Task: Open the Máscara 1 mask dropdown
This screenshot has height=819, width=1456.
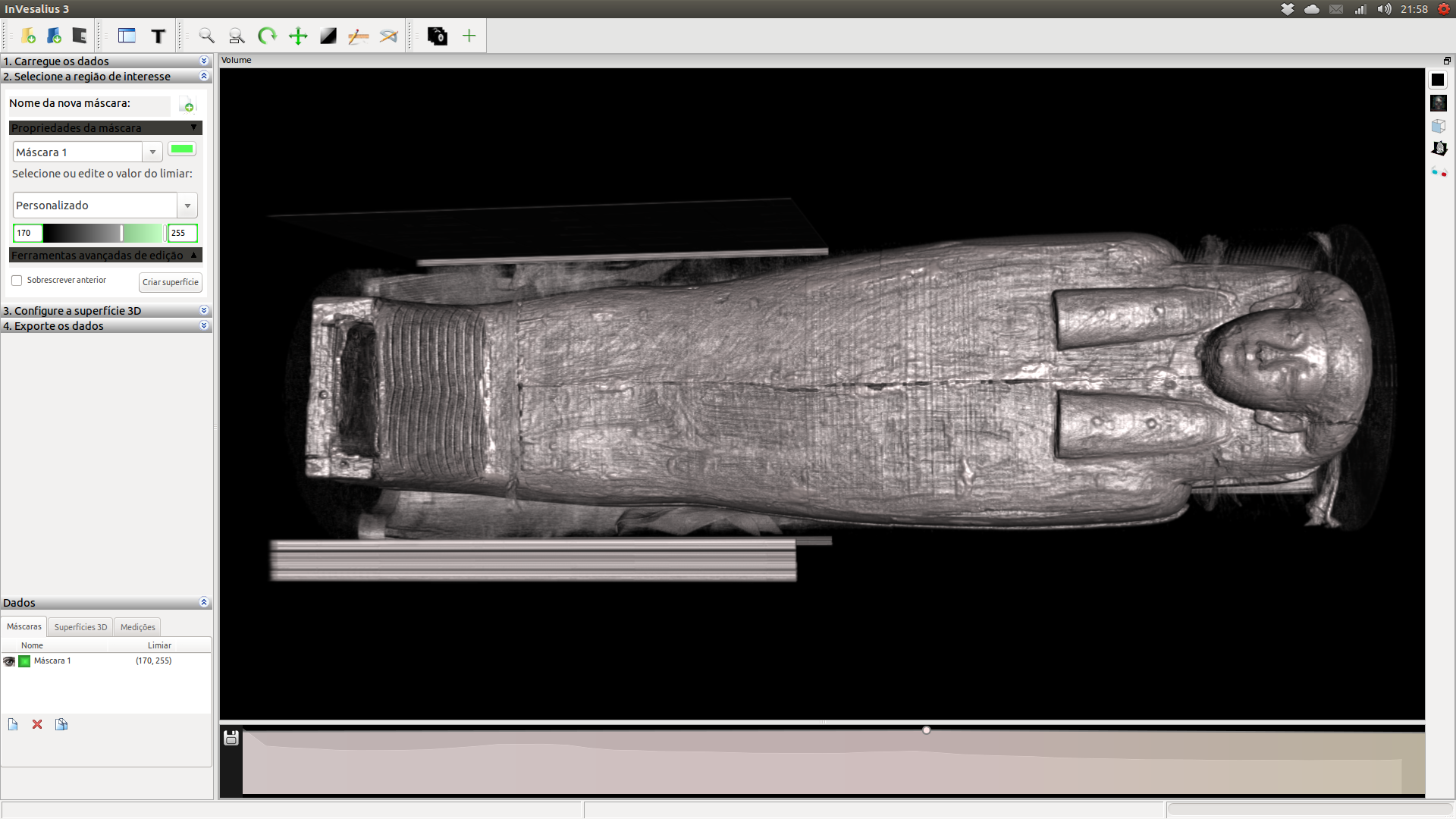Action: coord(152,152)
